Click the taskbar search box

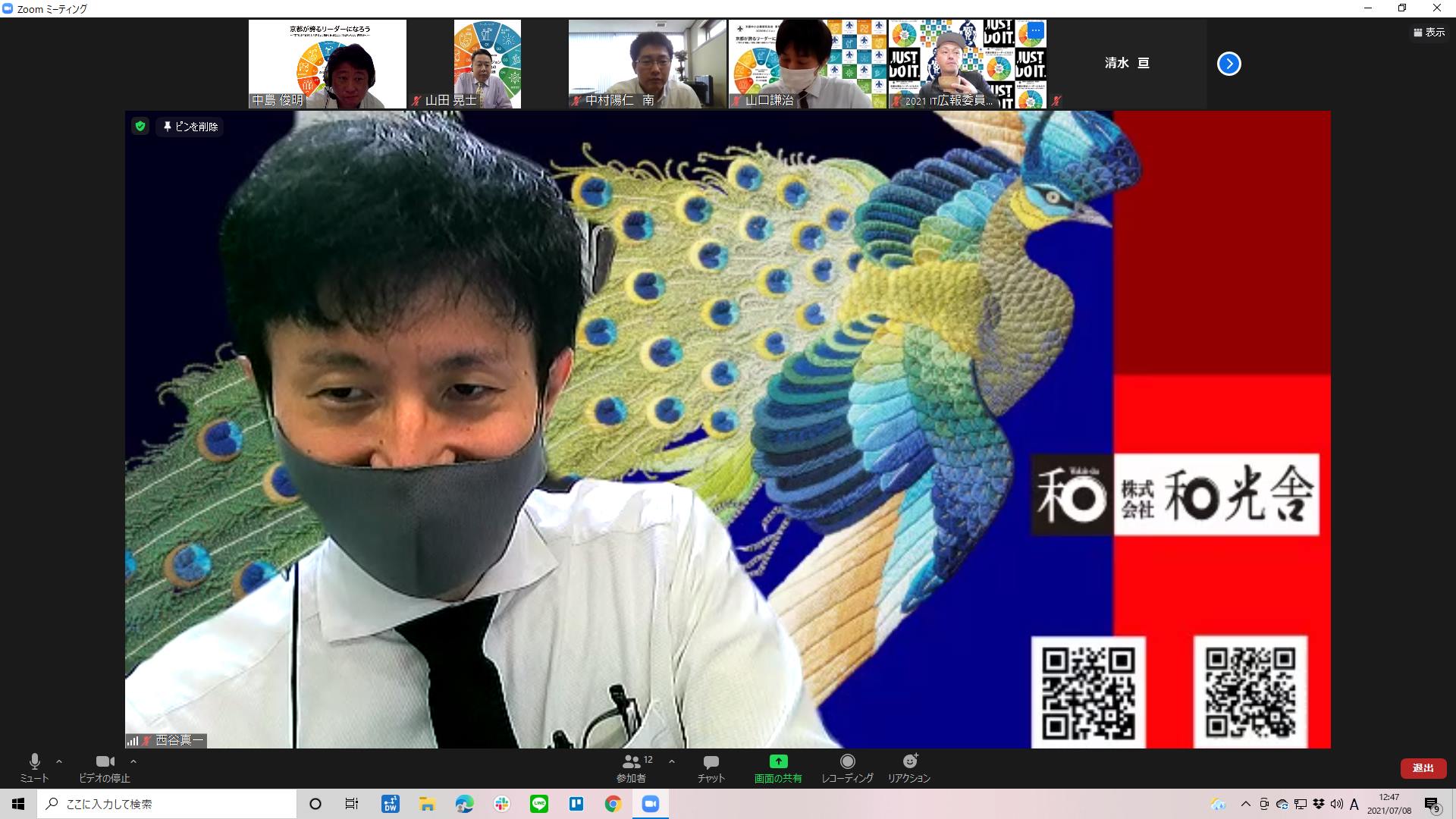tap(167, 804)
